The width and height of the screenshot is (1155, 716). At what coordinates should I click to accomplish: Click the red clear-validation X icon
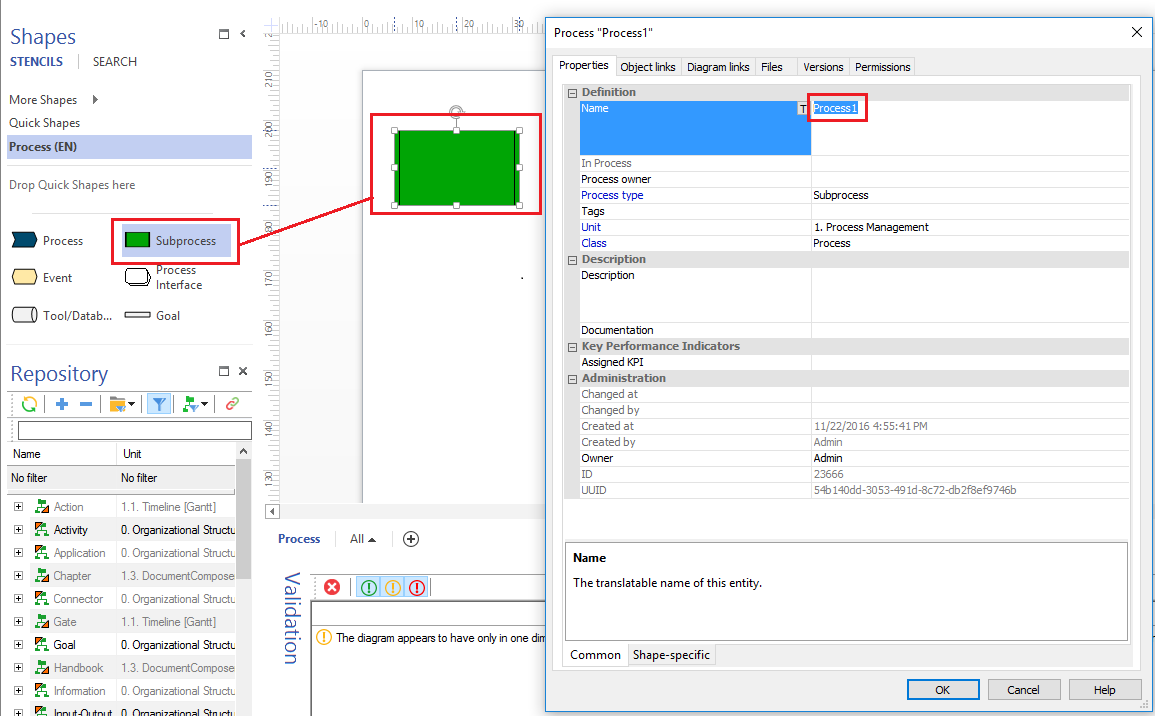332,587
